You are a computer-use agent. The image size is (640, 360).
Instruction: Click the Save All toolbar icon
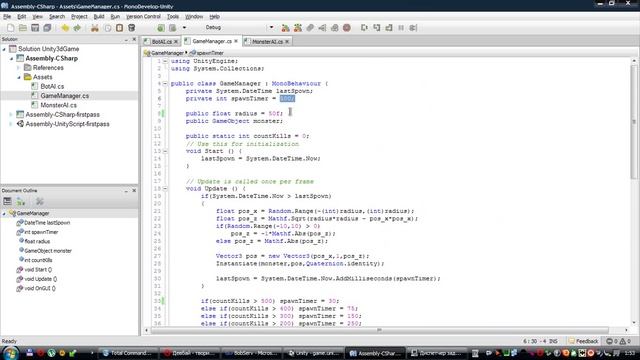pos(47,28)
